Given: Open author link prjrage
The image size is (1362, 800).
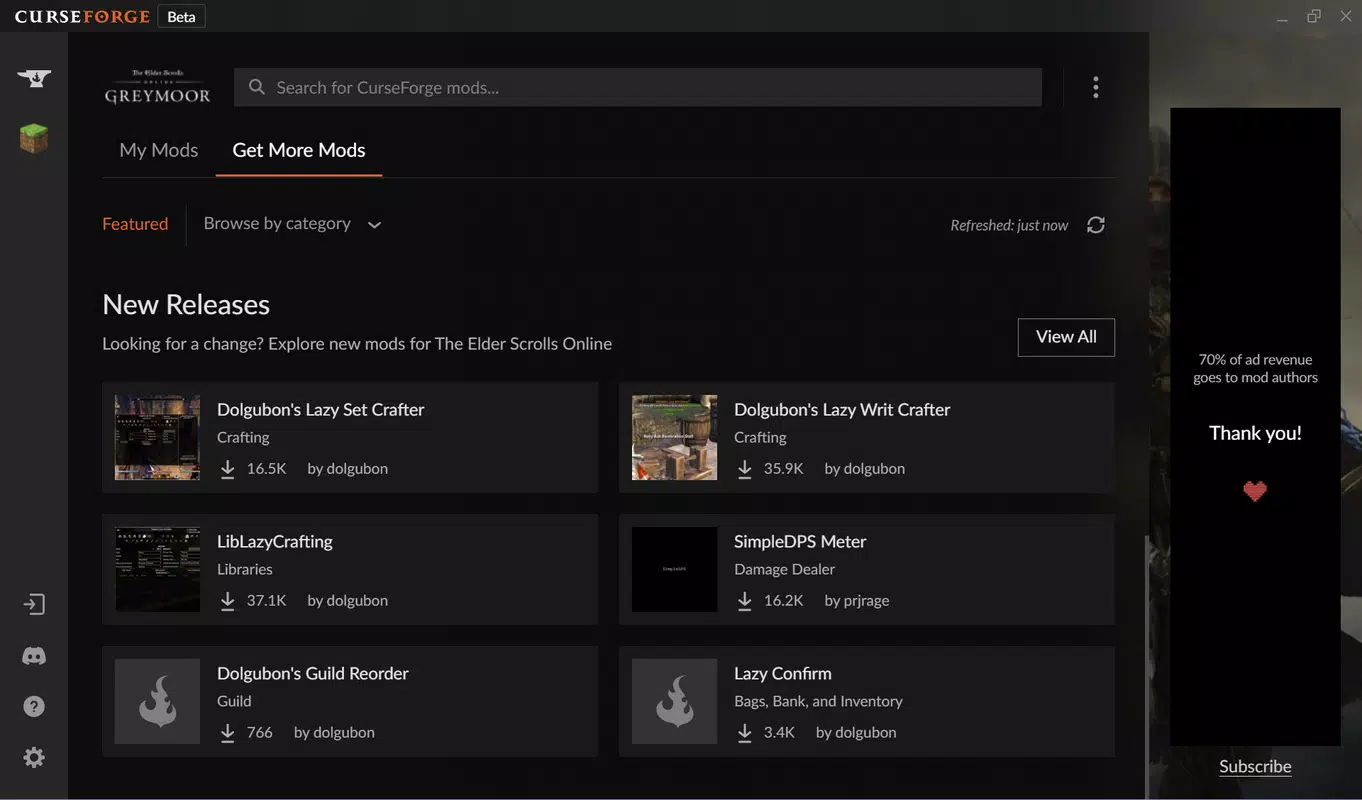Looking at the screenshot, I should tap(867, 601).
